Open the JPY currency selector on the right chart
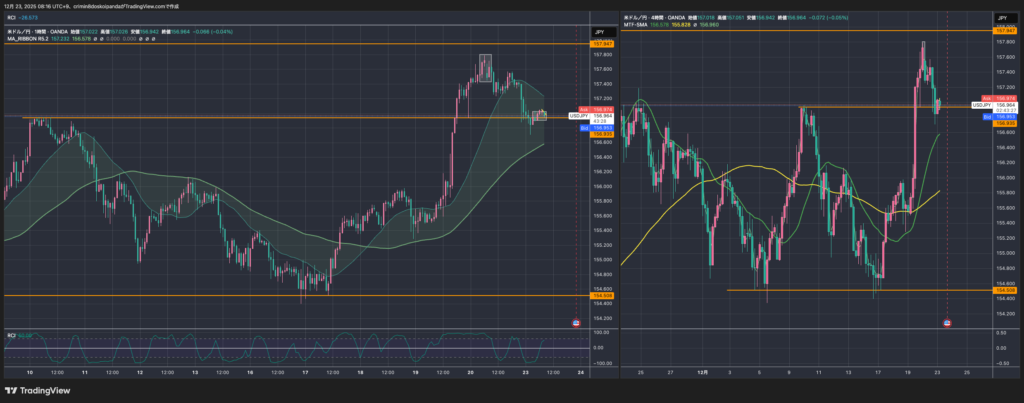 tap(1001, 18)
